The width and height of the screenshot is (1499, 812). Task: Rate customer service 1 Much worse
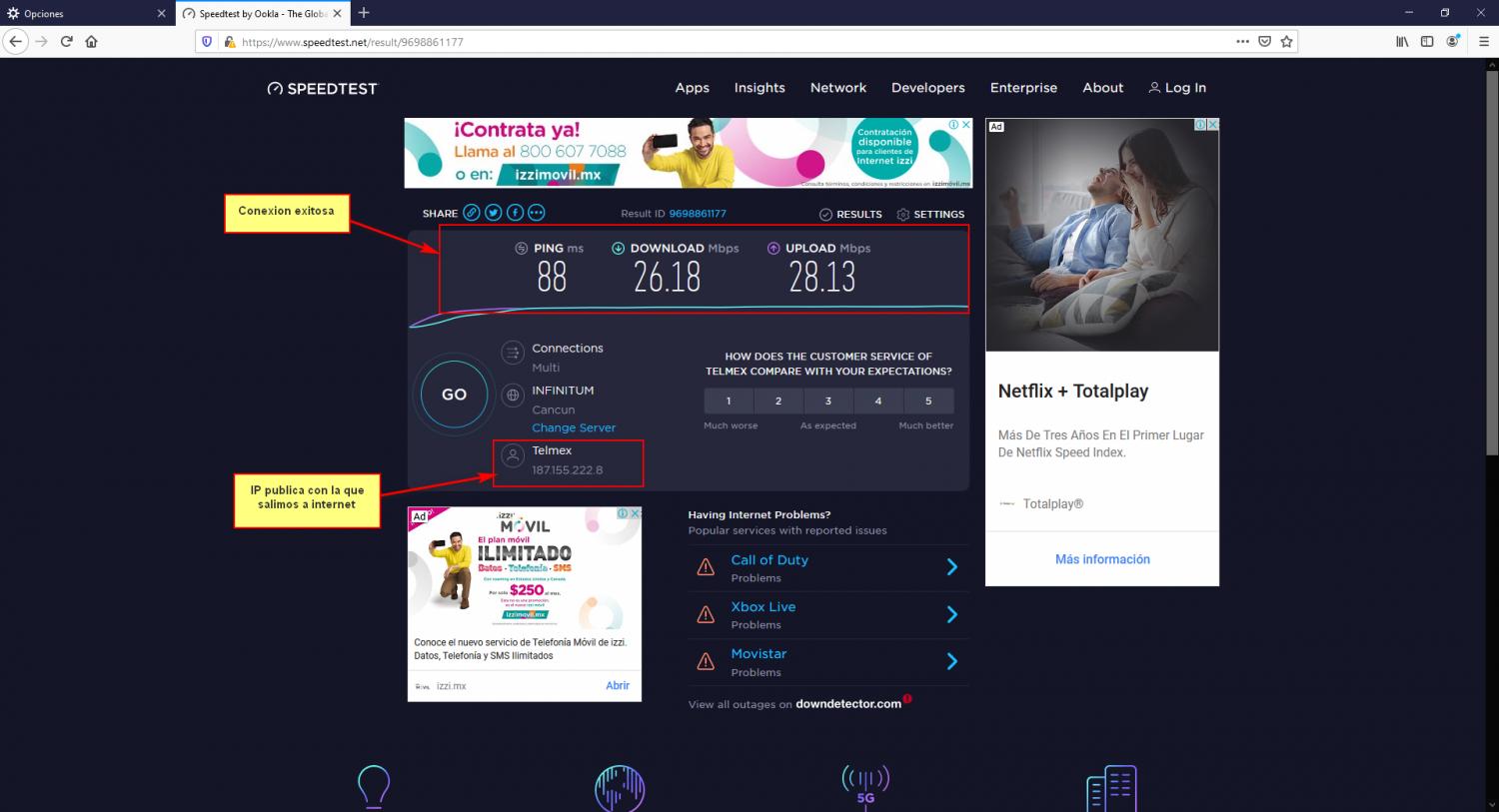[729, 401]
